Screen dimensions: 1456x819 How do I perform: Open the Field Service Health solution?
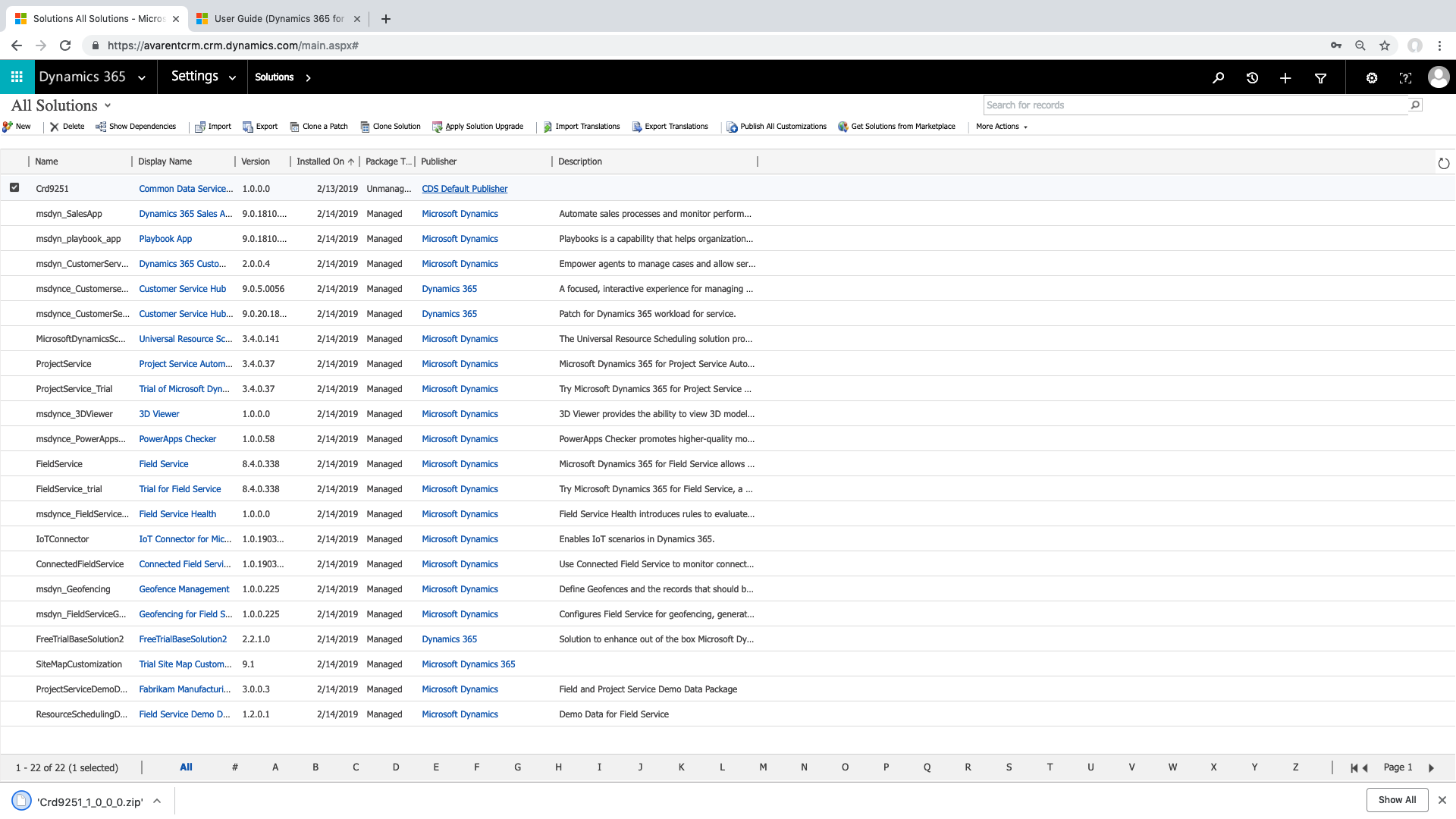[177, 514]
